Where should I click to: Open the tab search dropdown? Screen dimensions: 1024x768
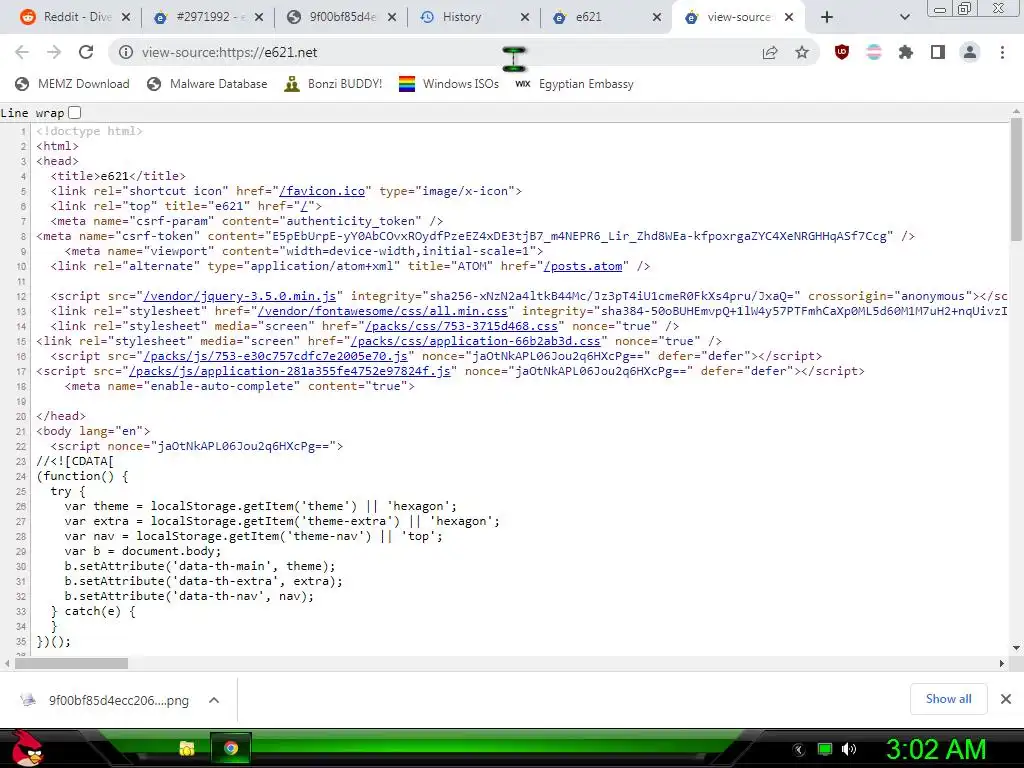tap(904, 17)
